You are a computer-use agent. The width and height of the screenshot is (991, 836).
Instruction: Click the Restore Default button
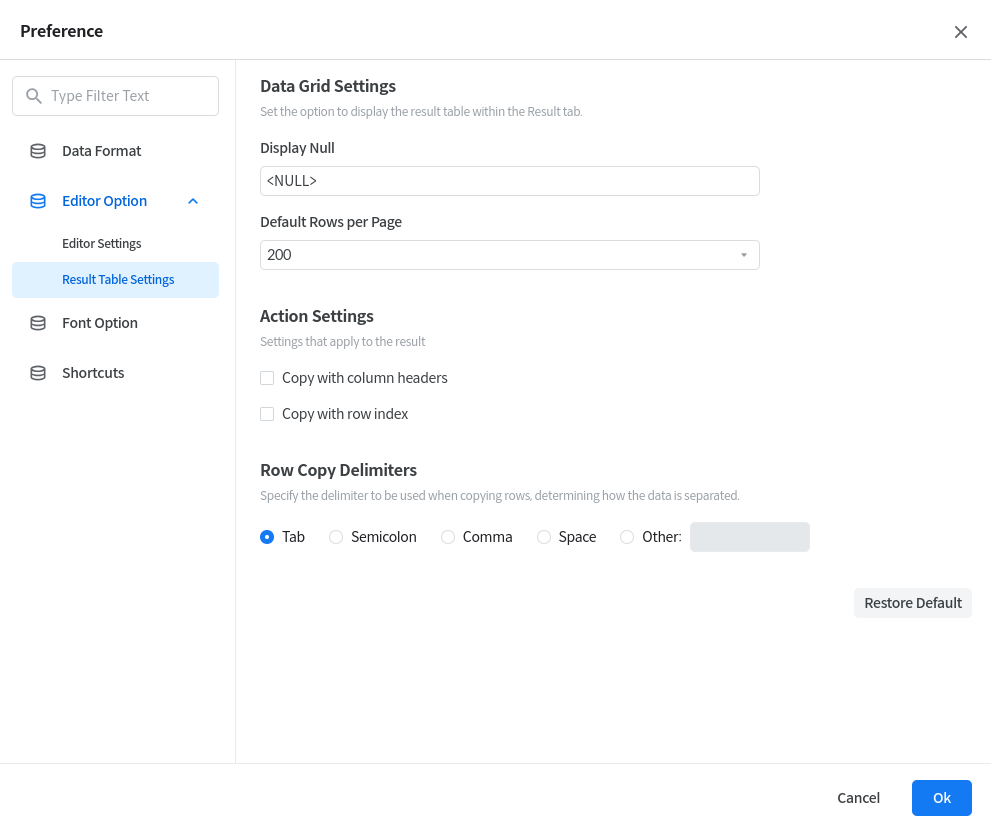[912, 603]
